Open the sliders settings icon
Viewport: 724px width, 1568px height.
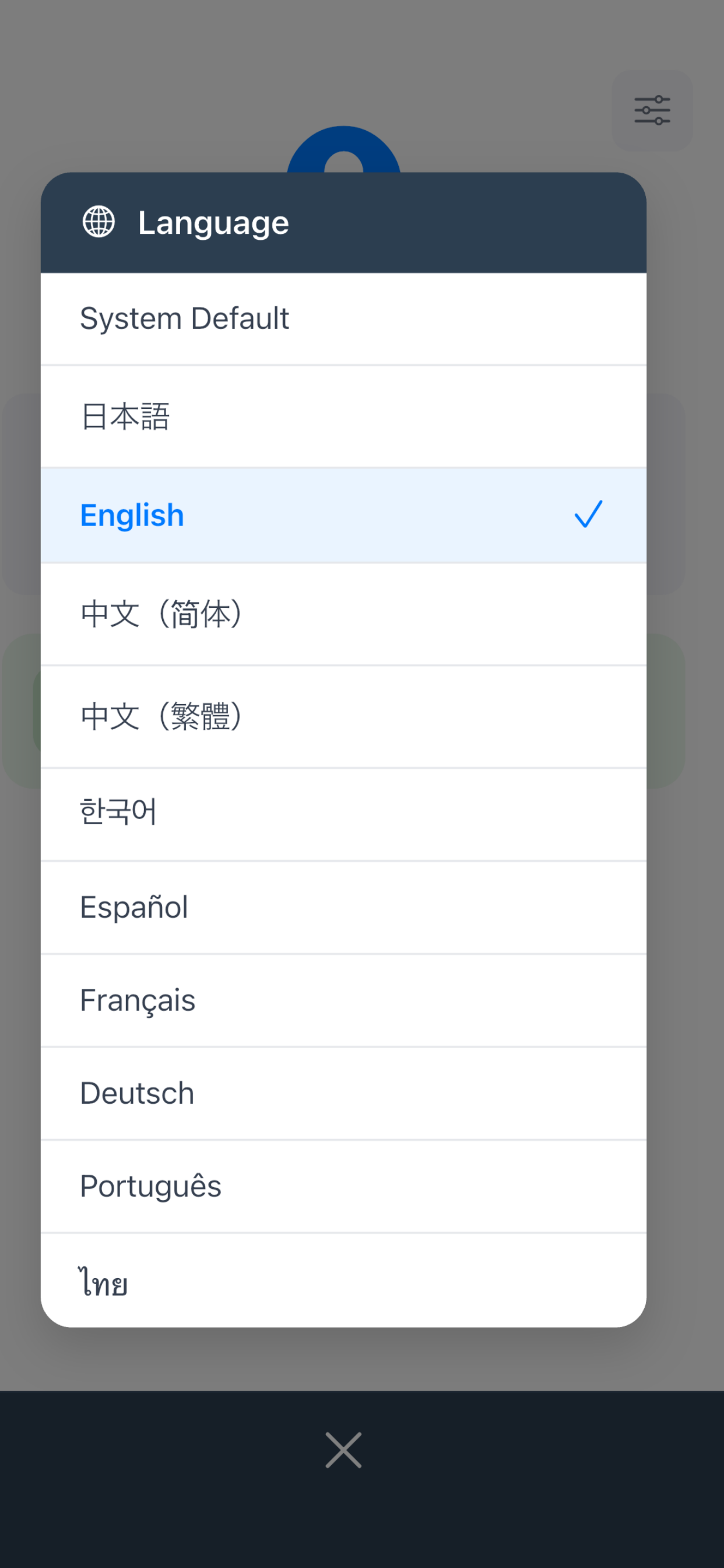(652, 110)
